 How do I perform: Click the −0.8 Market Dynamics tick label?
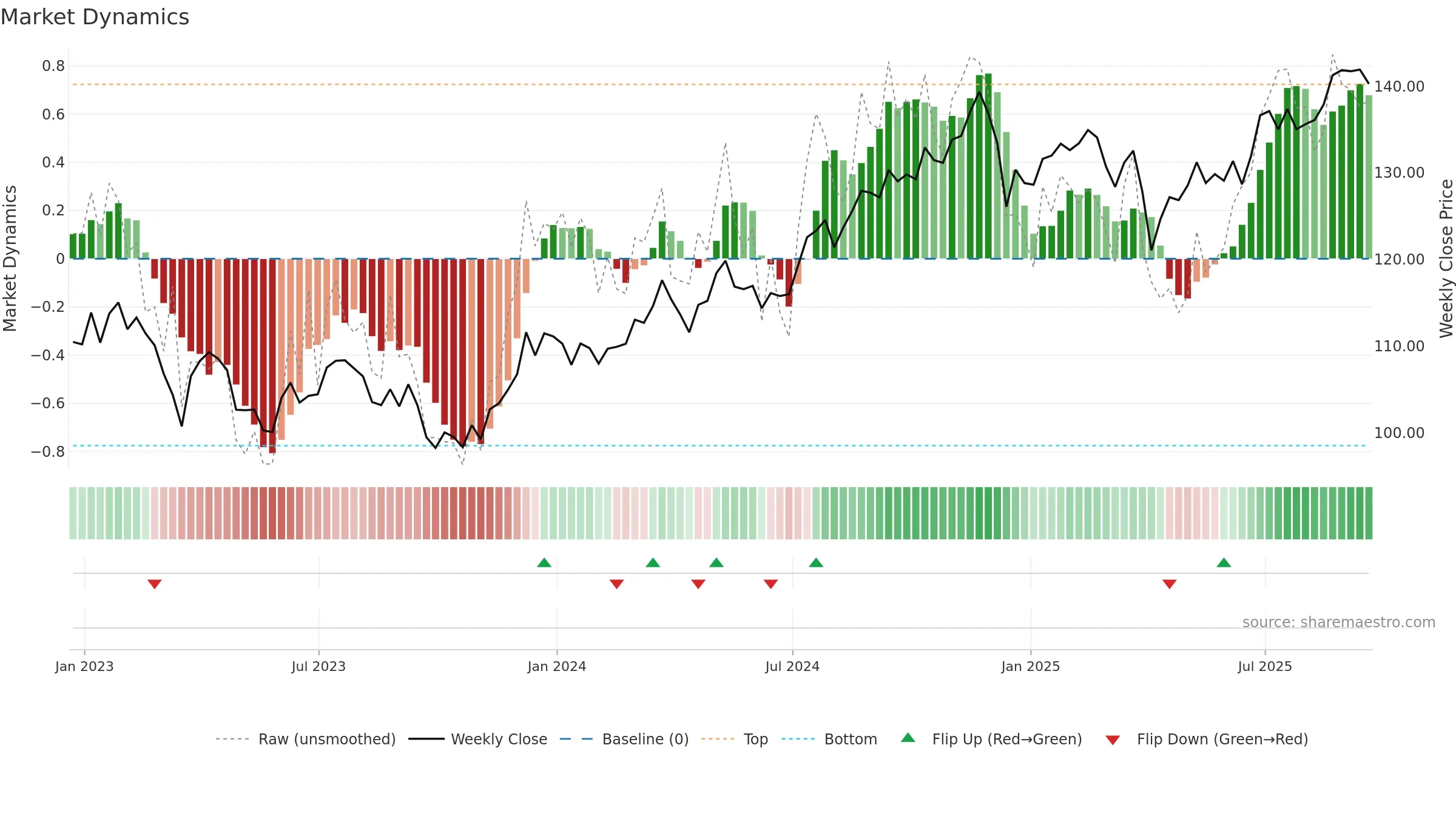[x=48, y=451]
